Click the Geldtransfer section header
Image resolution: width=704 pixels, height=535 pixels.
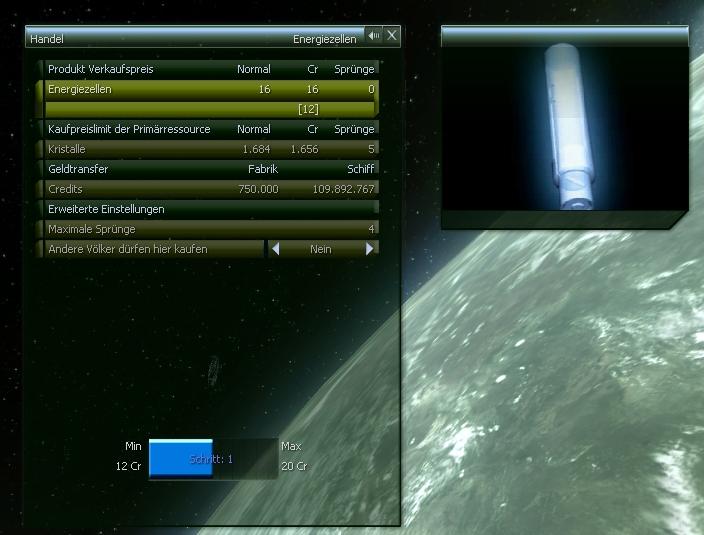[210, 169]
